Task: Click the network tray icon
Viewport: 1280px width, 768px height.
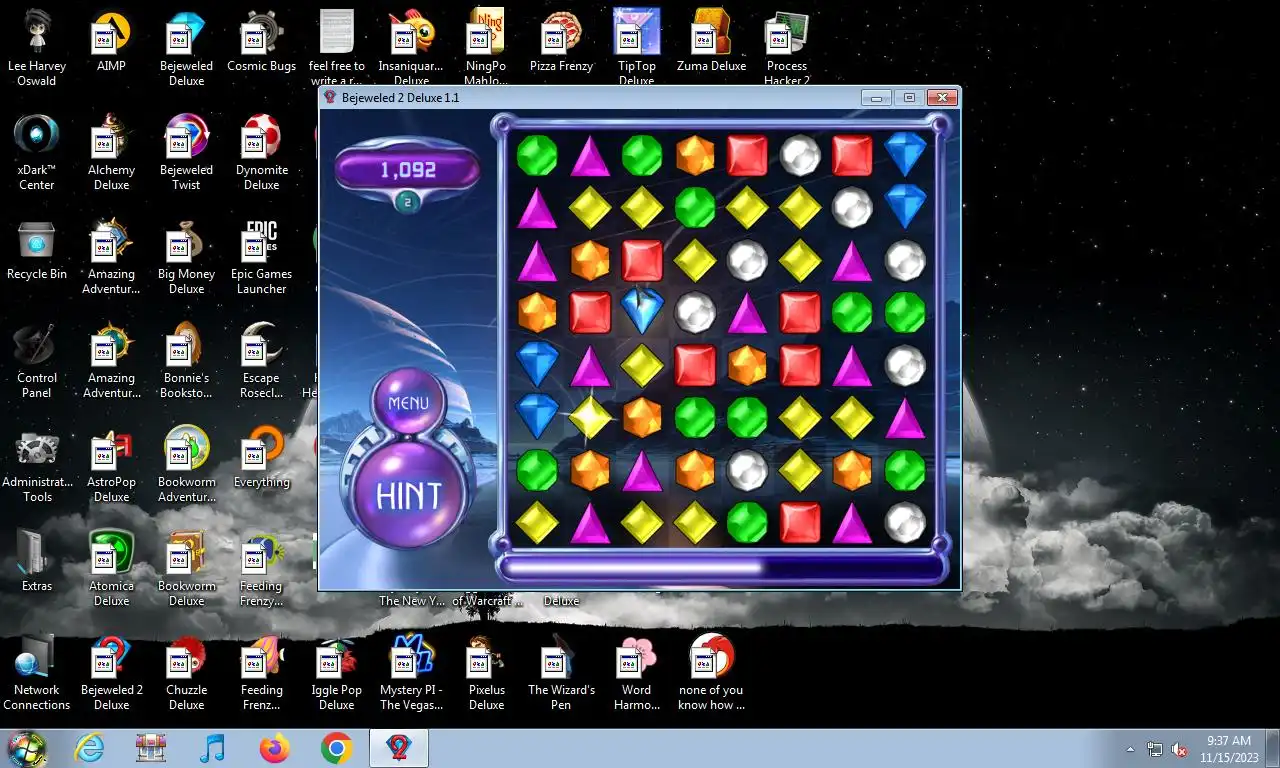Action: click(x=1155, y=749)
